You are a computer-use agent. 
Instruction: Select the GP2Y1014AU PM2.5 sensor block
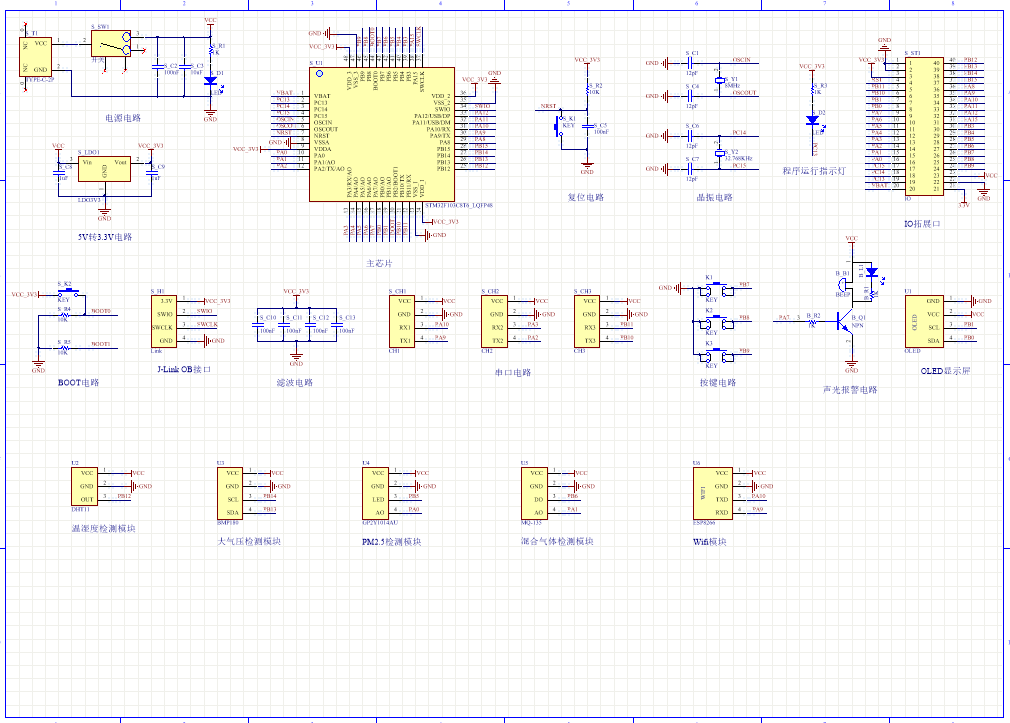379,491
